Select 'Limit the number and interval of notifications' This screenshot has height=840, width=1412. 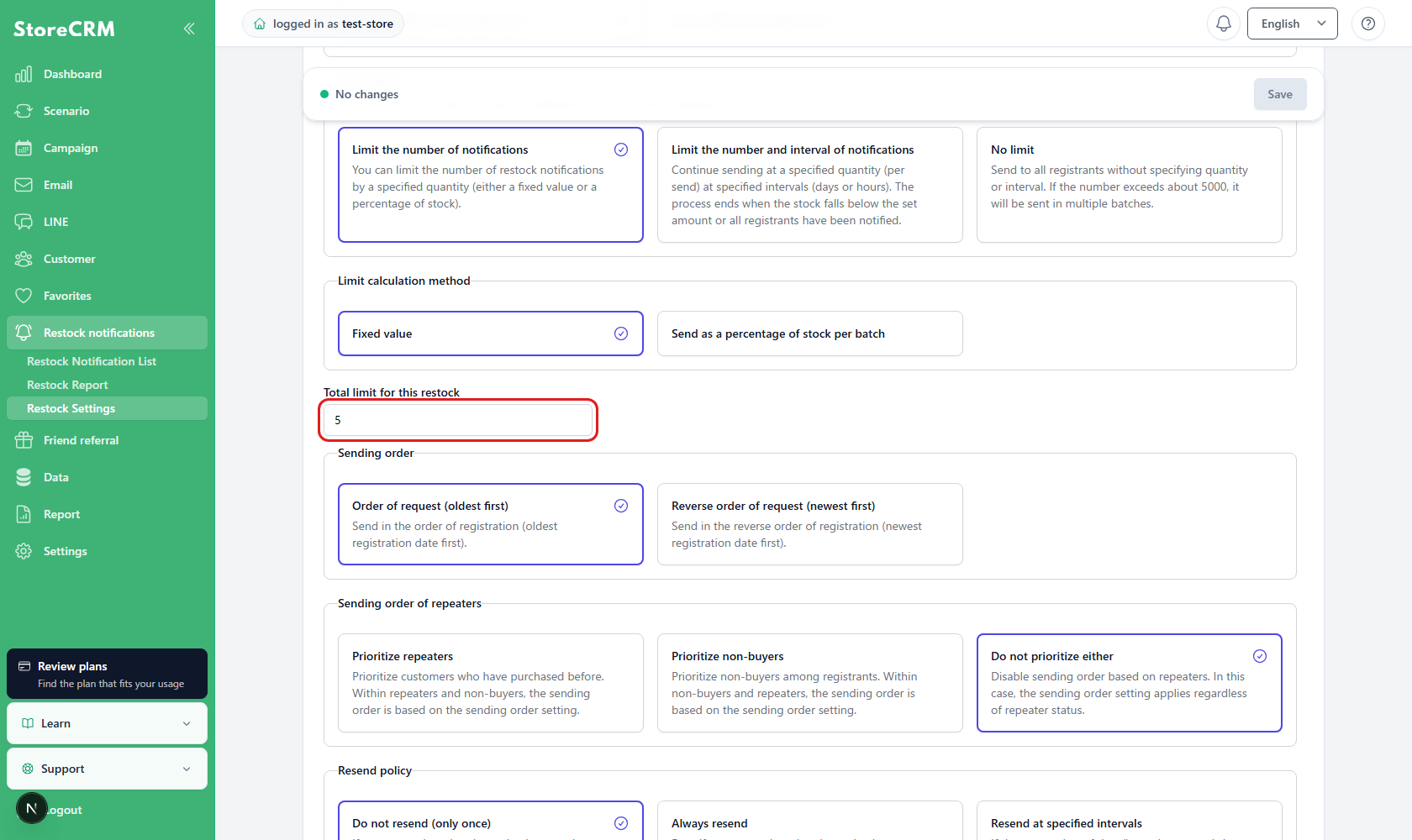pyautogui.click(x=810, y=185)
